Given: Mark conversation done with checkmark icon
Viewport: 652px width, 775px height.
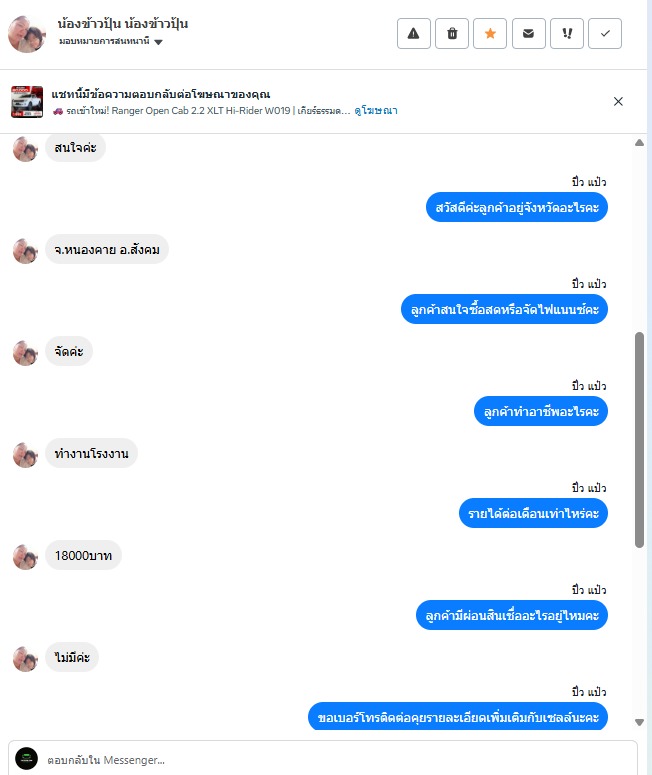Looking at the screenshot, I should pyautogui.click(x=605, y=34).
